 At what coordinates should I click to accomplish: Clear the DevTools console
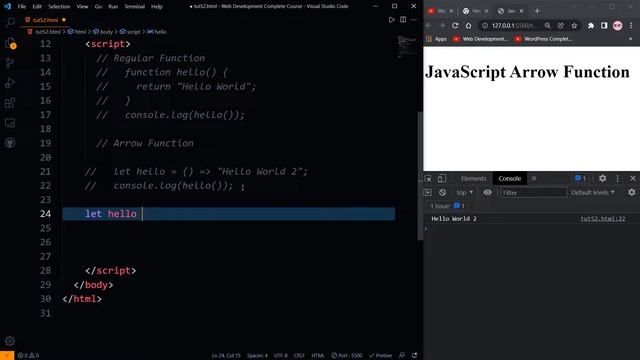(442, 192)
